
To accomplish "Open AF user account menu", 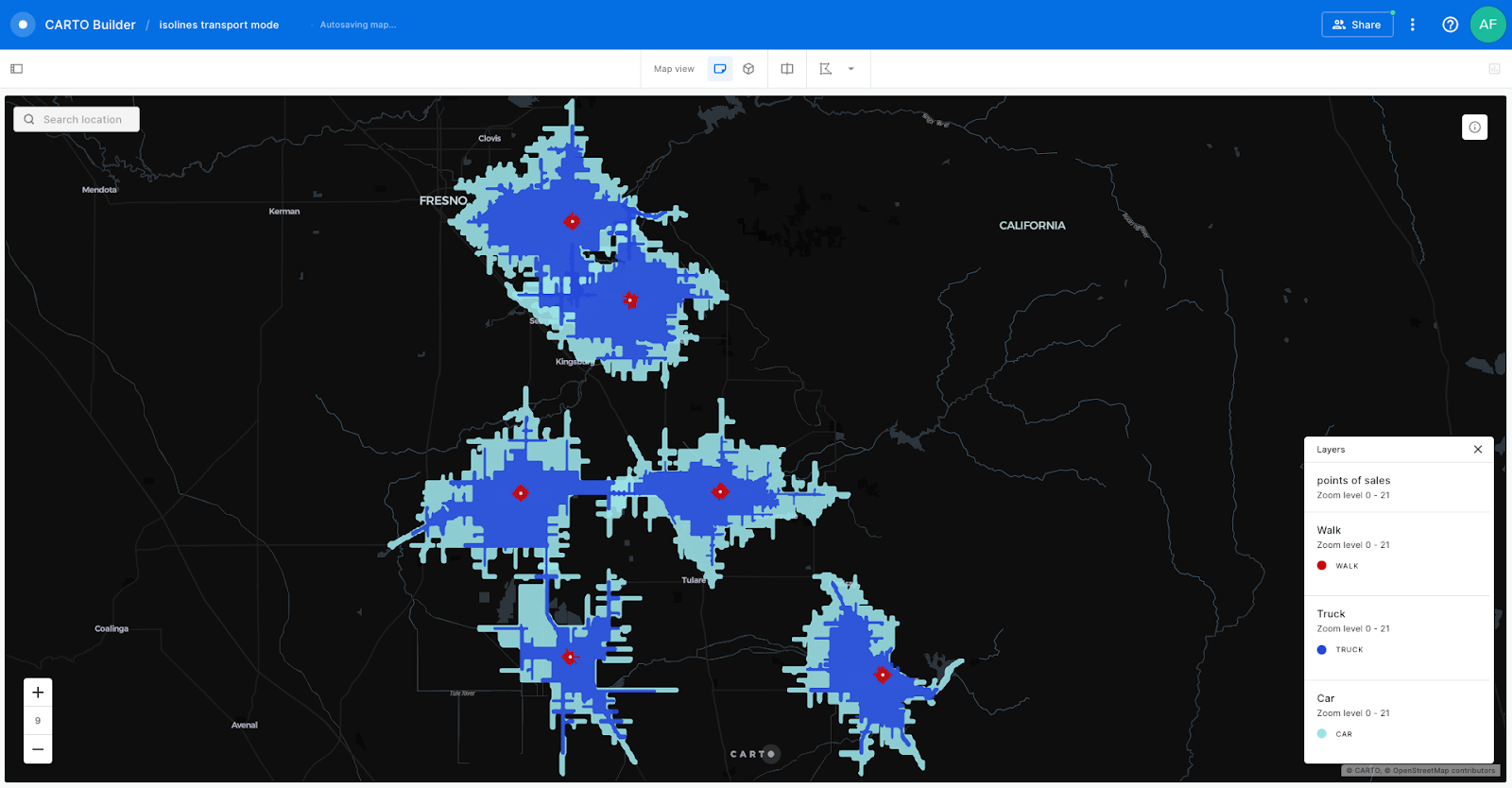I will click(x=1487, y=25).
